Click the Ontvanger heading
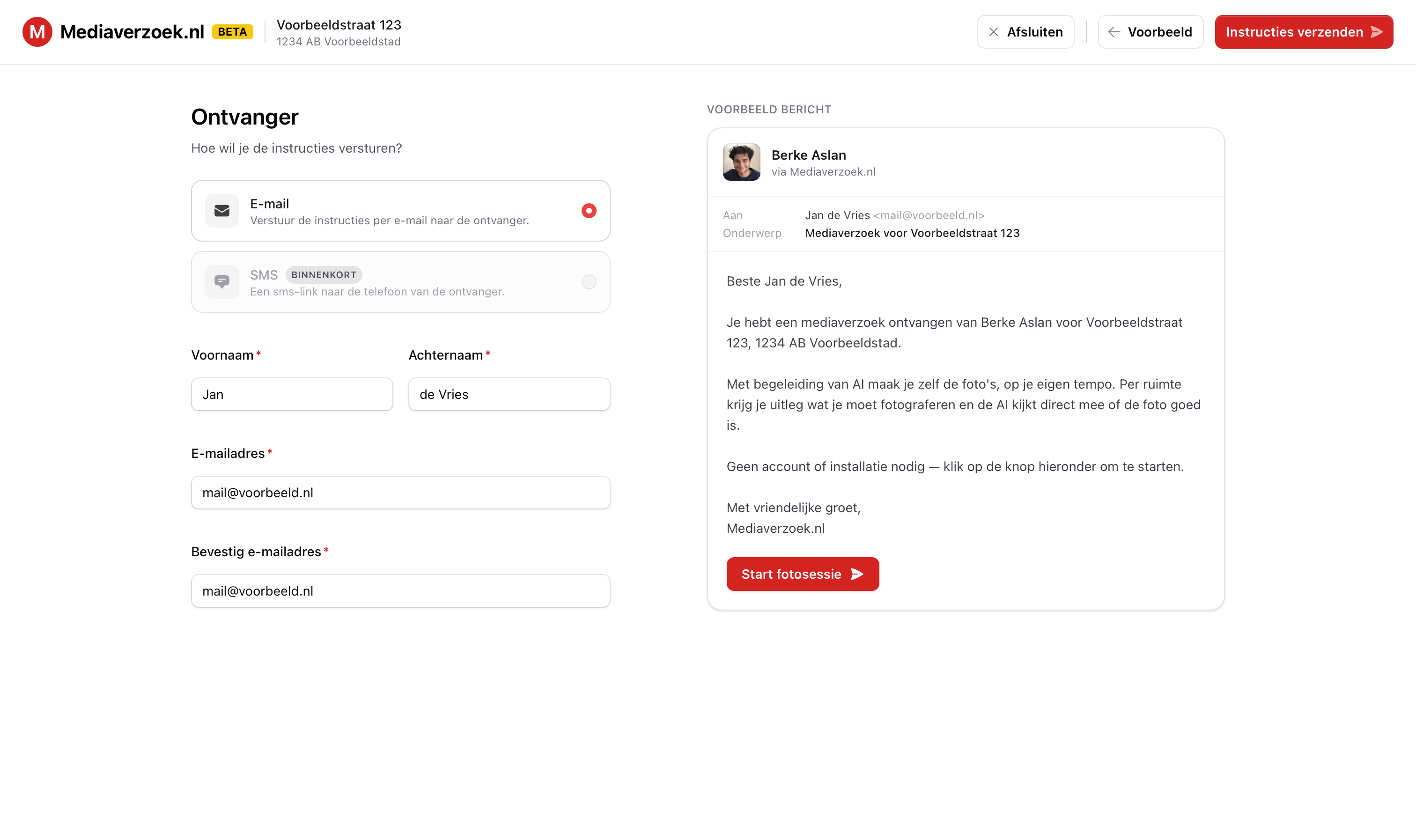Image resolution: width=1416 pixels, height=840 pixels. [244, 117]
